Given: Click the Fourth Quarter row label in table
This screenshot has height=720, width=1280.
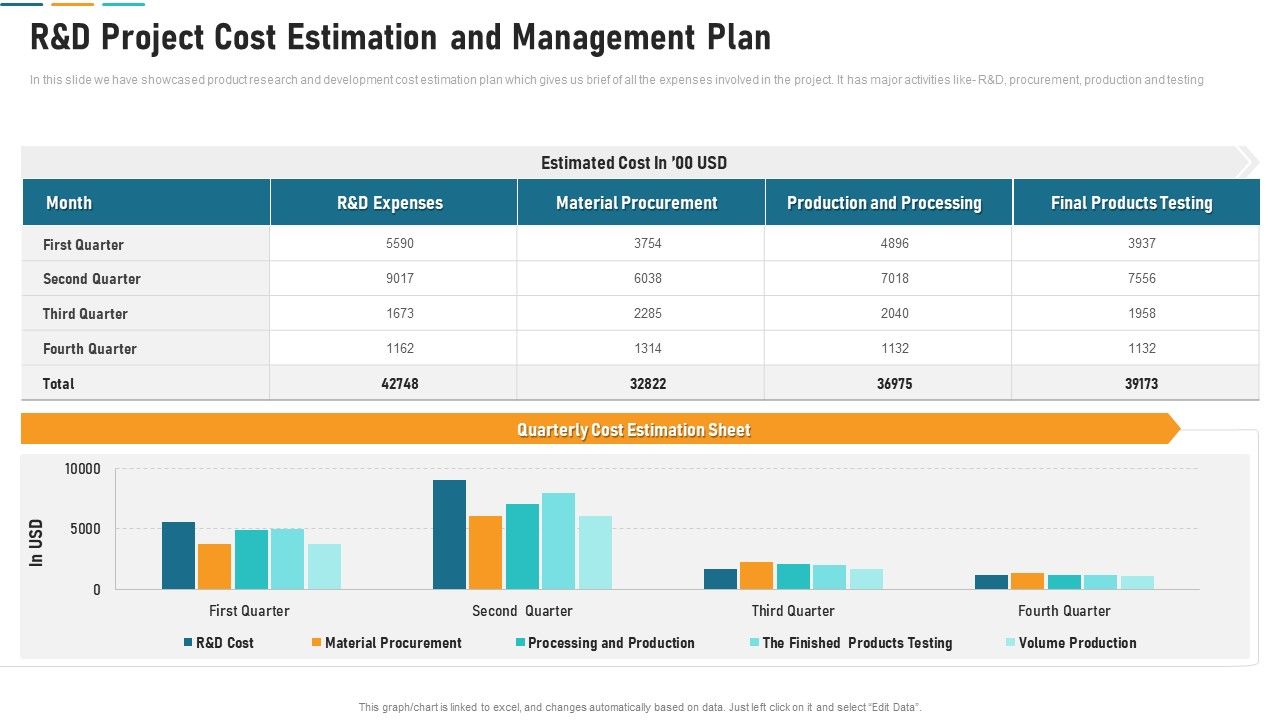Looking at the screenshot, I should [89, 349].
